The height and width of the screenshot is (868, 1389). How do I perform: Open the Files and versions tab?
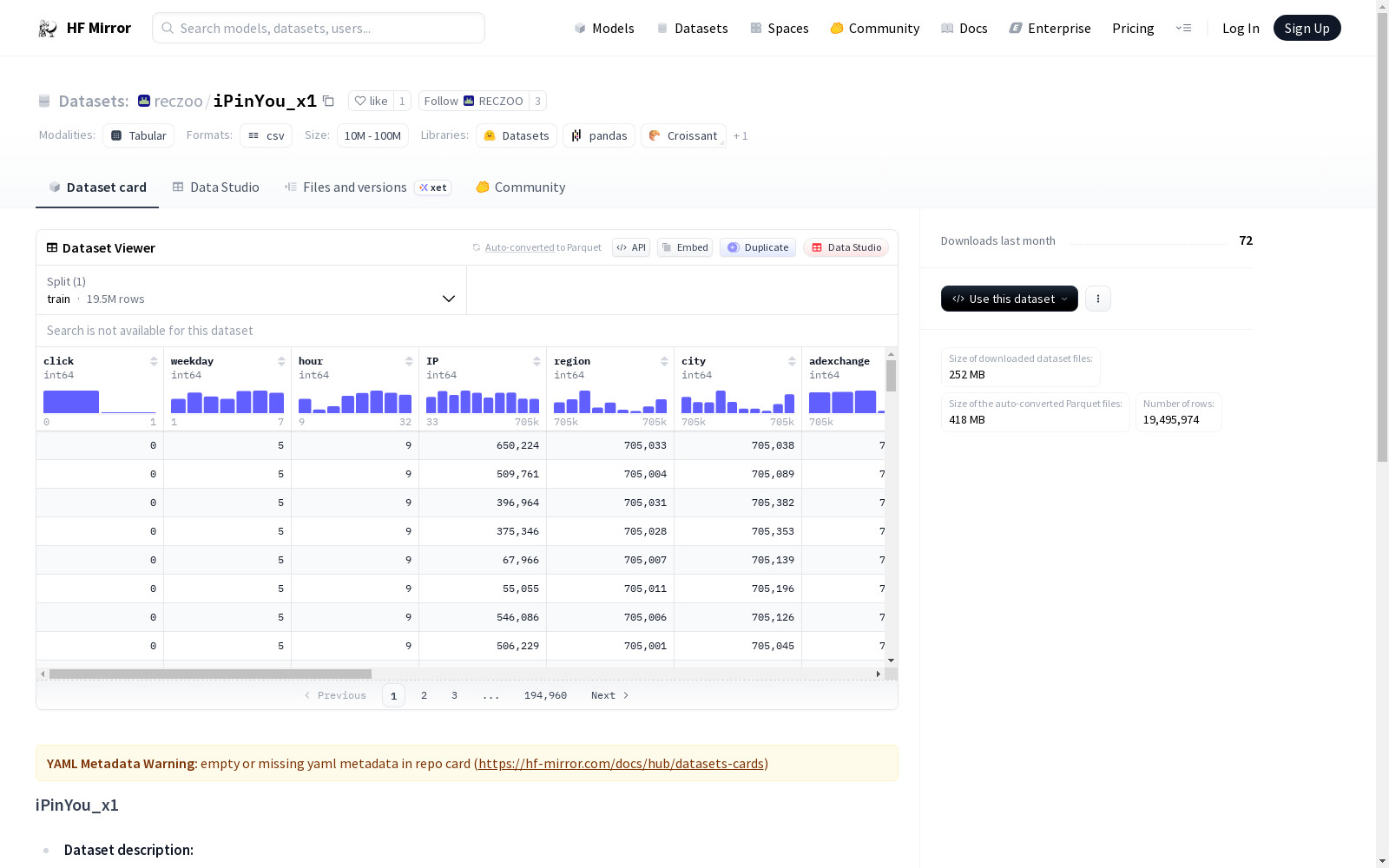click(x=367, y=187)
